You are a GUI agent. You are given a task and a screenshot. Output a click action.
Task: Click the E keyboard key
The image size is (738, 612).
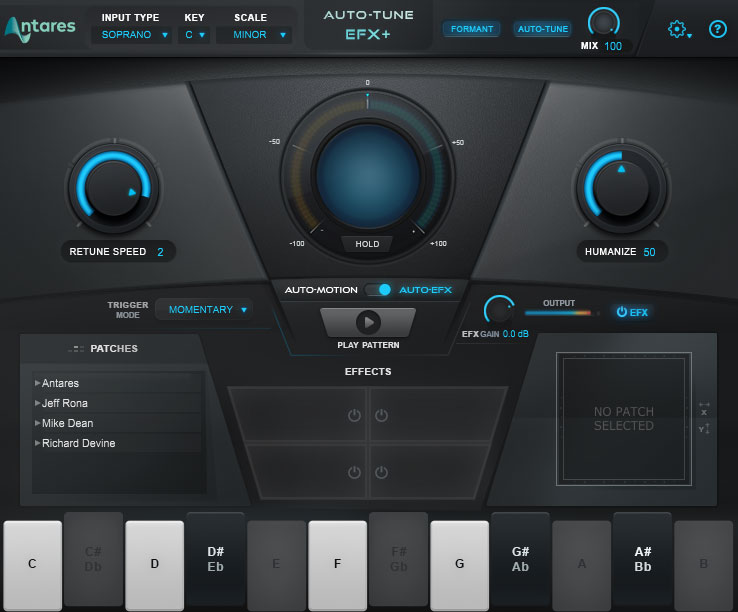pos(276,564)
